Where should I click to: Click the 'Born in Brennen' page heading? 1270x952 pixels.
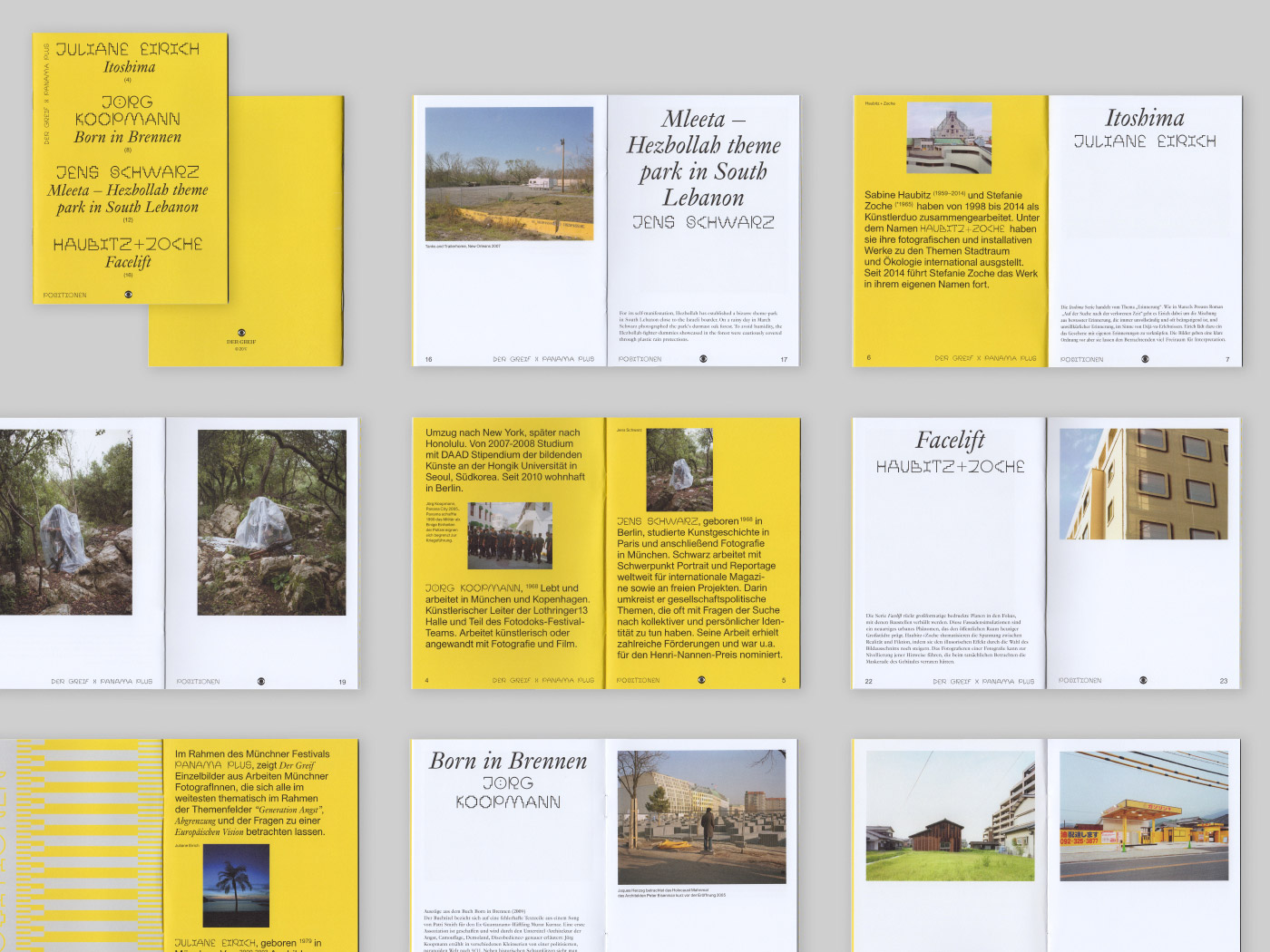[x=508, y=761]
